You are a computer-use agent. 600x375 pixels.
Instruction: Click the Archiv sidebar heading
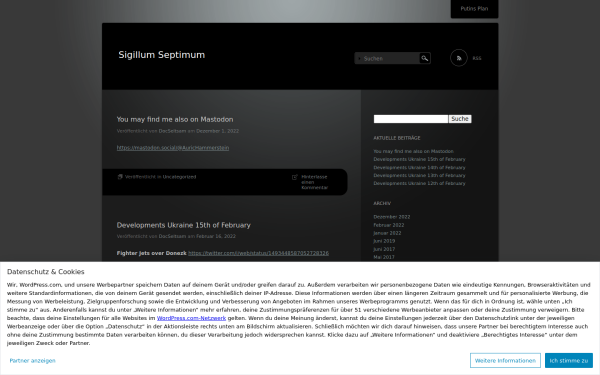[x=382, y=203]
